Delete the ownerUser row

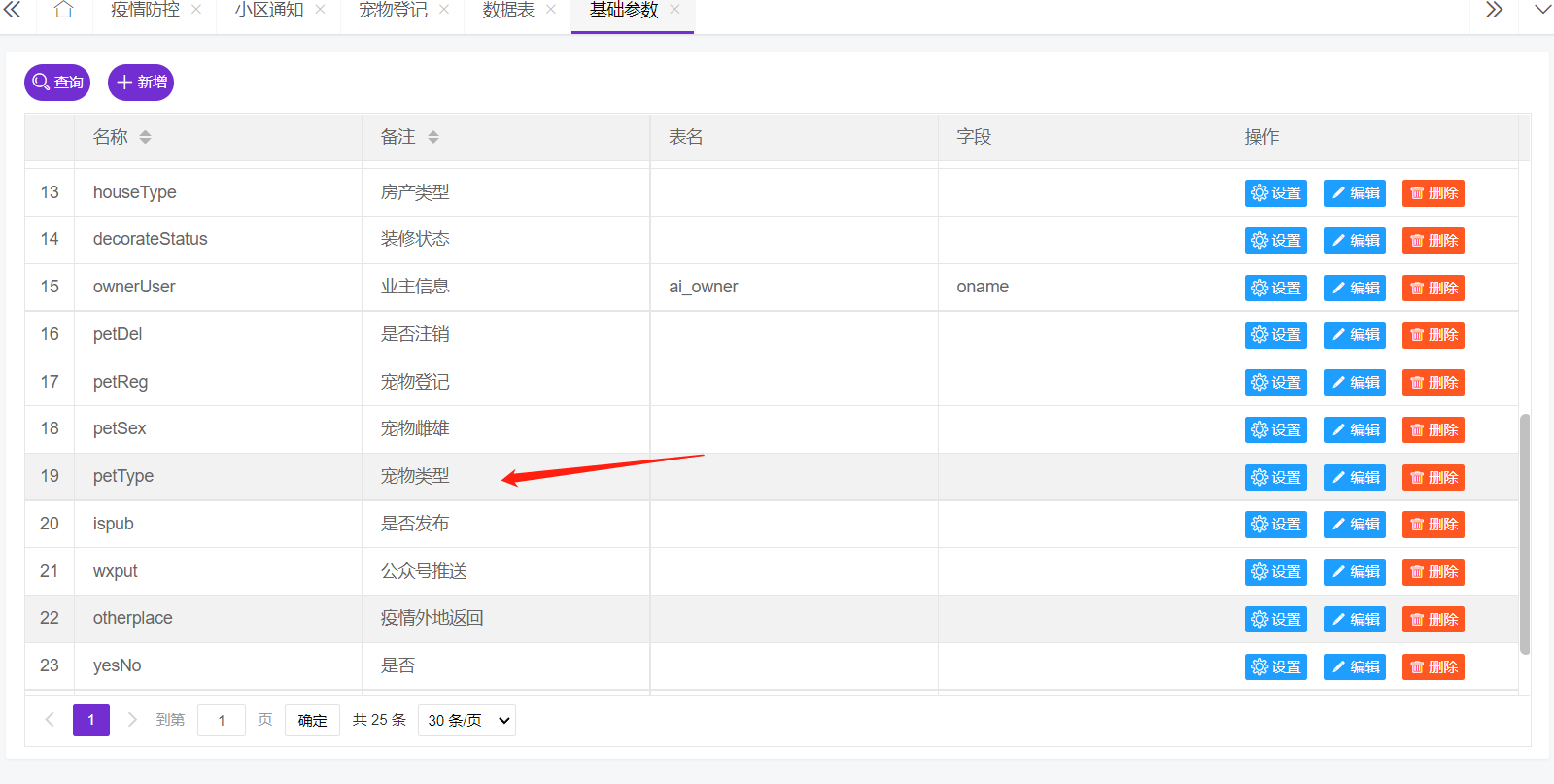point(1433,288)
